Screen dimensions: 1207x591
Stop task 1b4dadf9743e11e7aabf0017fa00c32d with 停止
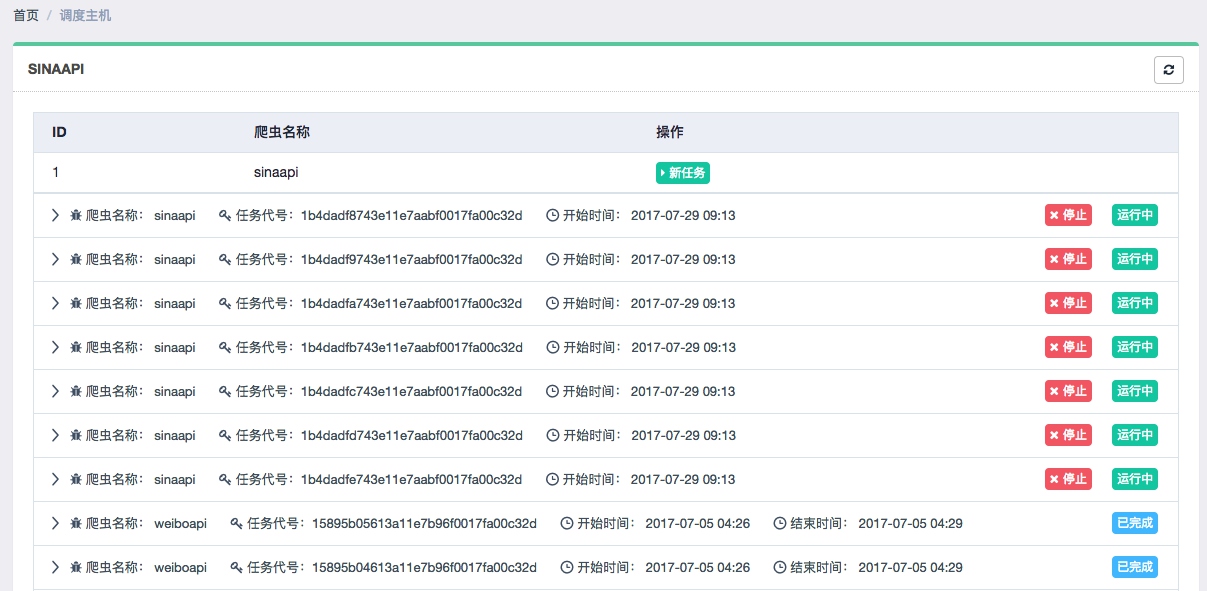click(1068, 259)
